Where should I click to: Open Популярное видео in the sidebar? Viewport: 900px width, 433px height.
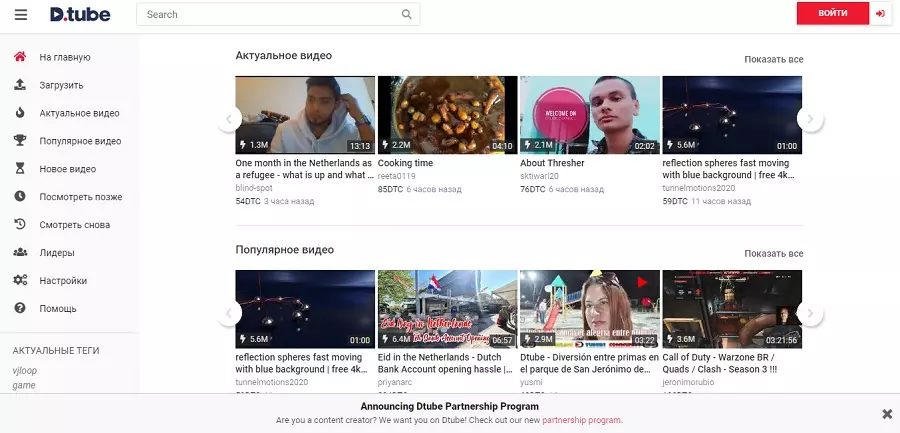pos(80,141)
